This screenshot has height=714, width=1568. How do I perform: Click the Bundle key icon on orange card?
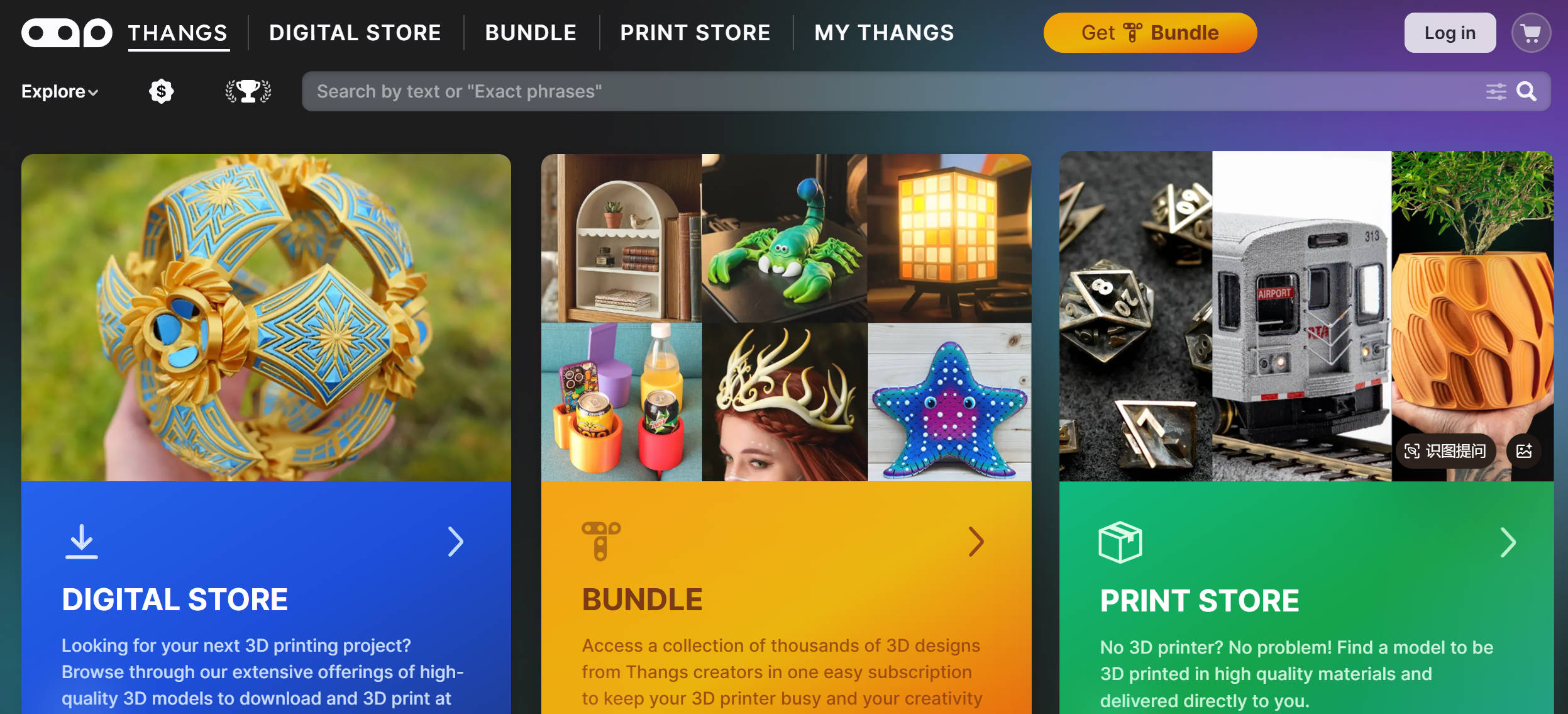[601, 541]
